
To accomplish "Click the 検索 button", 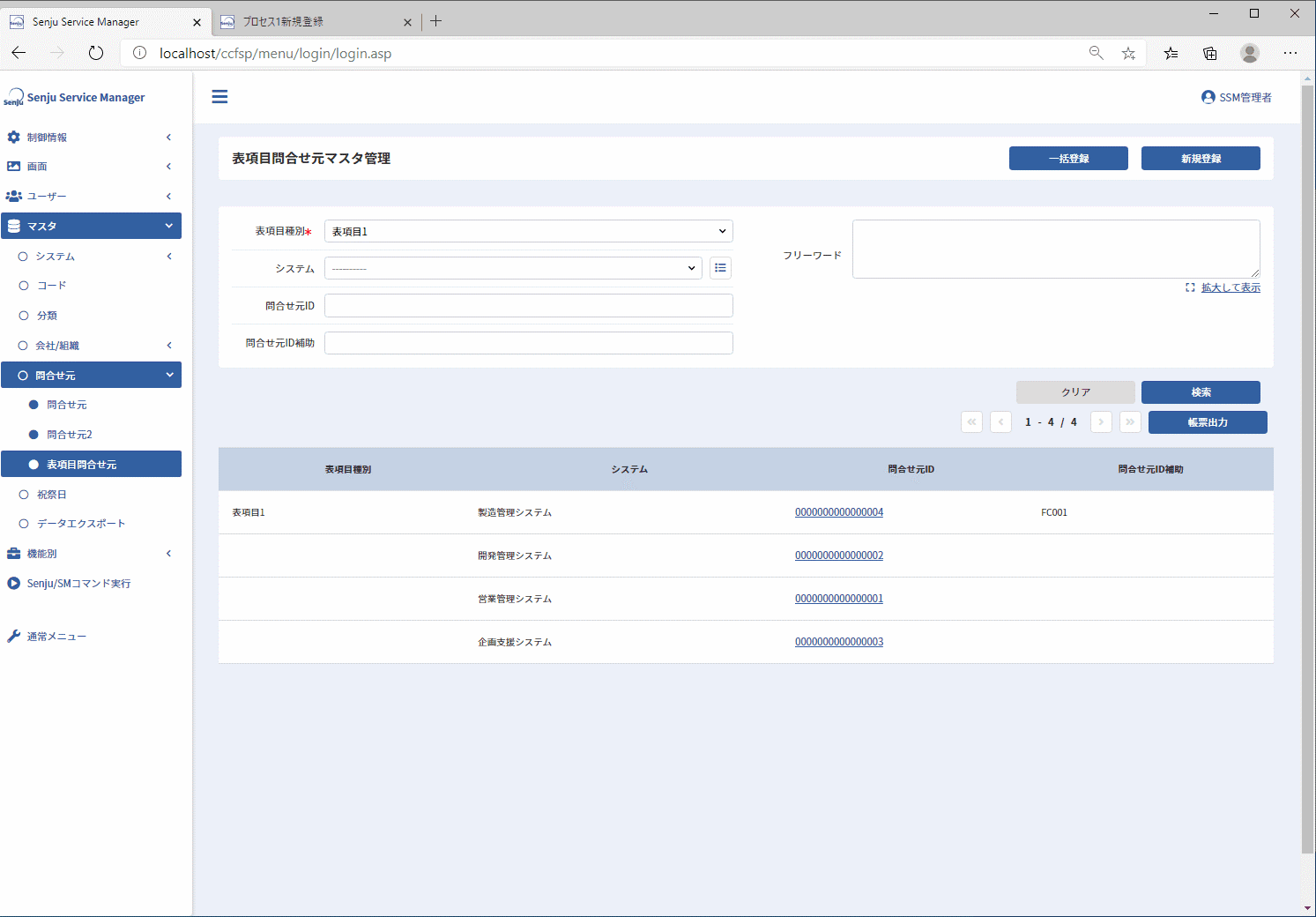I will click(1201, 392).
